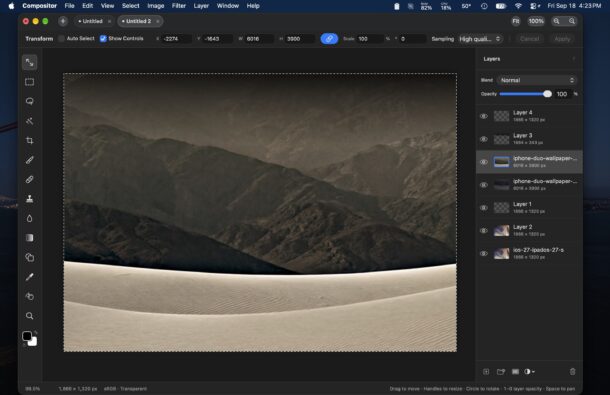610x395 pixels.
Task: Hide the ios-27-ipados layer visibility eye
Action: (484, 253)
